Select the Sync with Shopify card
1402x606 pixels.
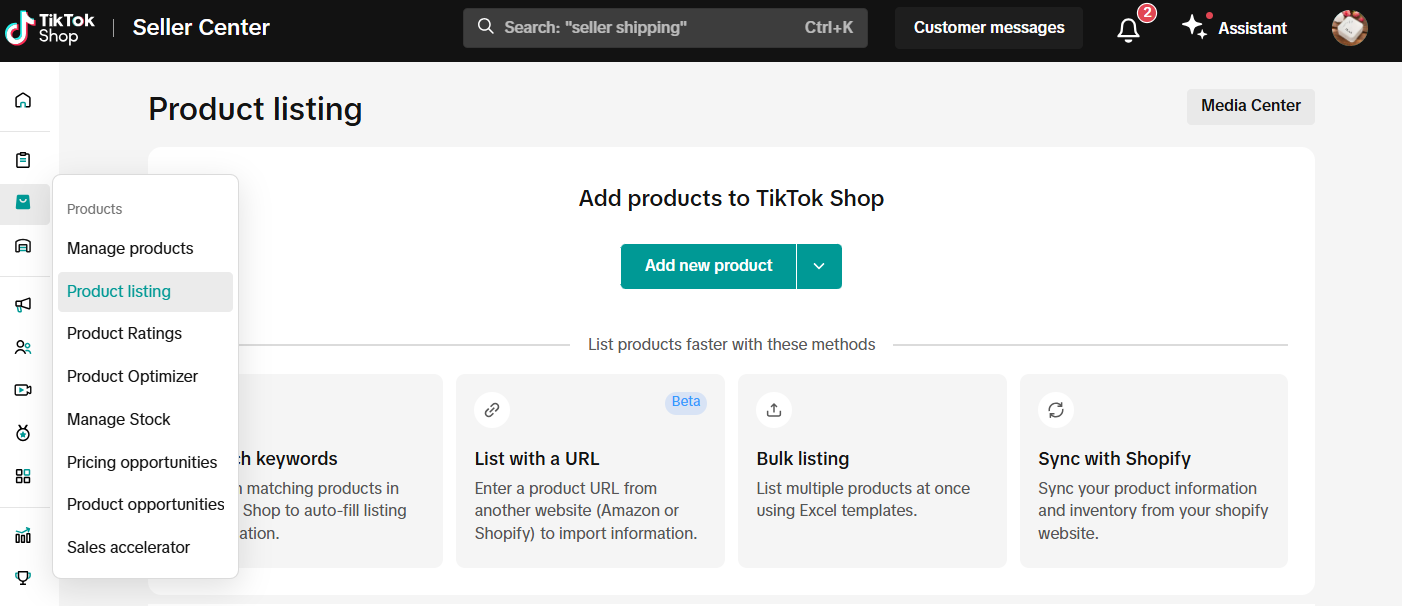coord(1153,471)
